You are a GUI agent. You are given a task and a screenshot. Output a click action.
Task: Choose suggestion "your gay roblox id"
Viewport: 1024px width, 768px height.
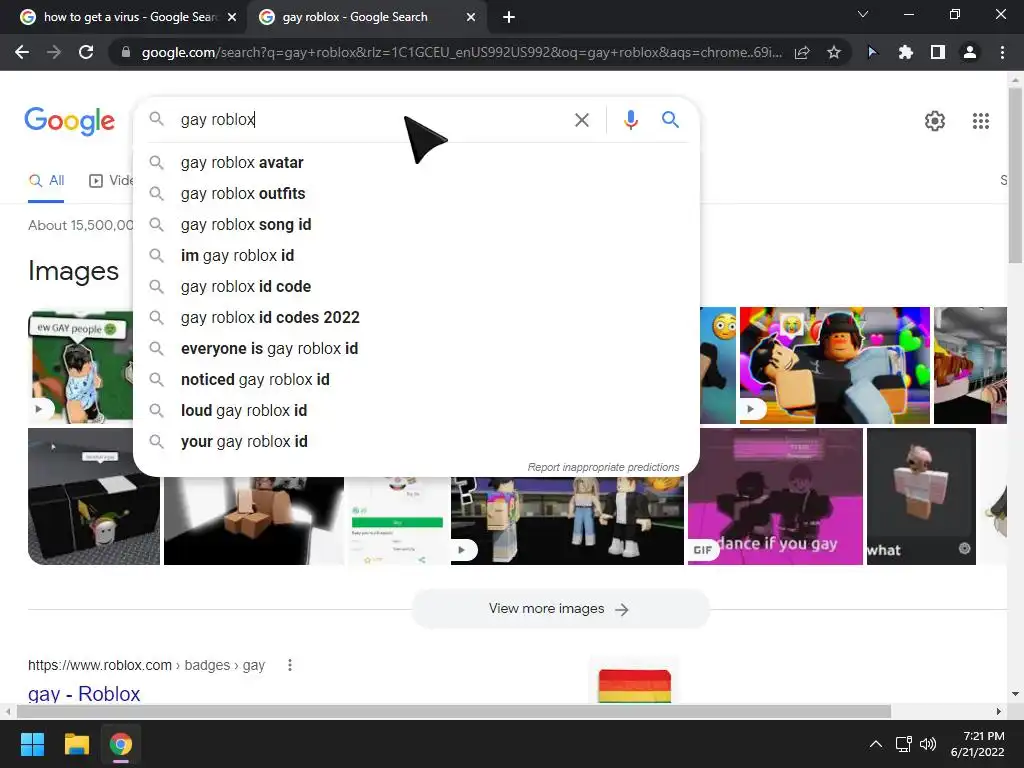[x=416, y=441]
